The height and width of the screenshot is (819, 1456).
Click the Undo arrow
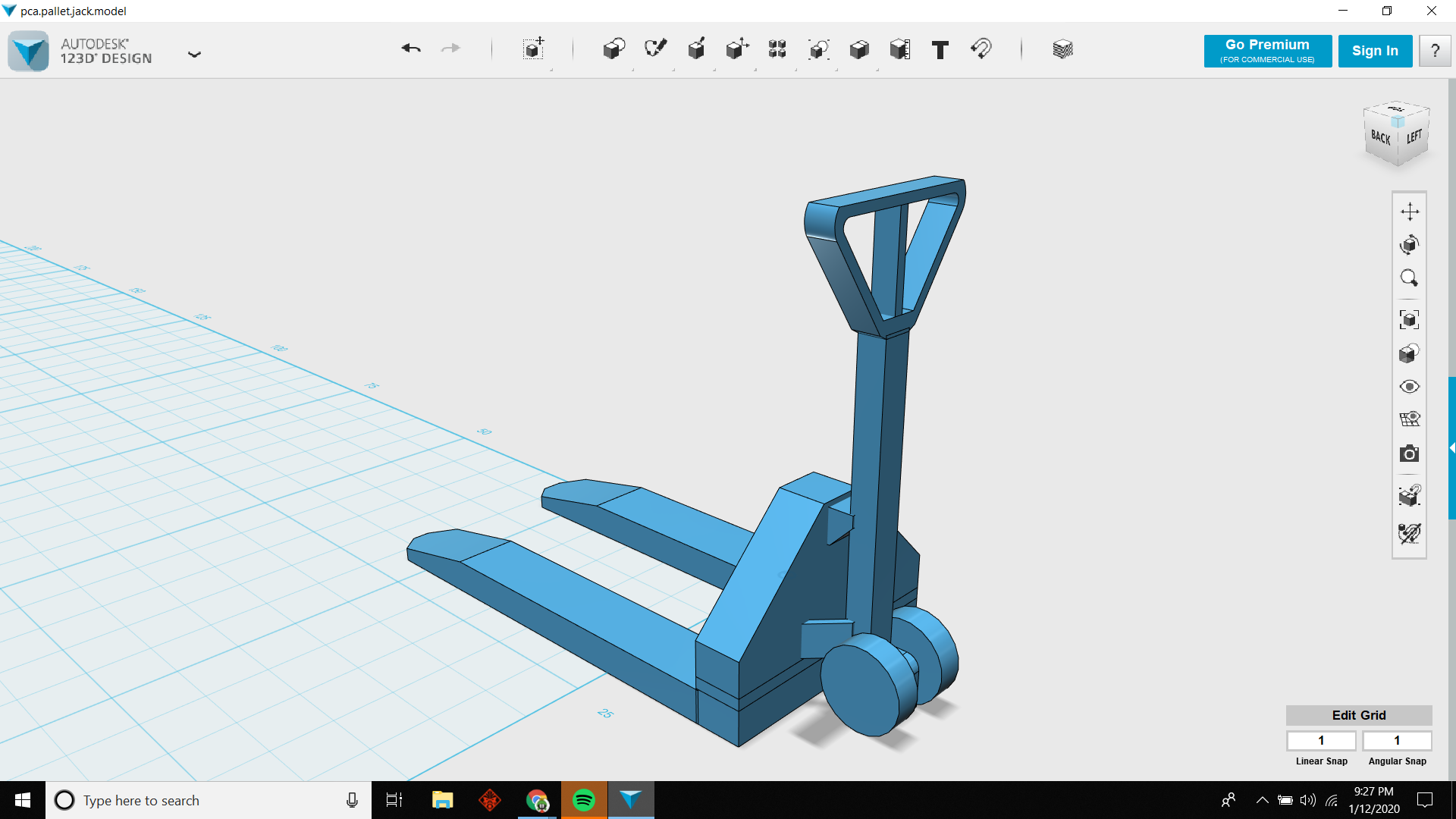(411, 49)
